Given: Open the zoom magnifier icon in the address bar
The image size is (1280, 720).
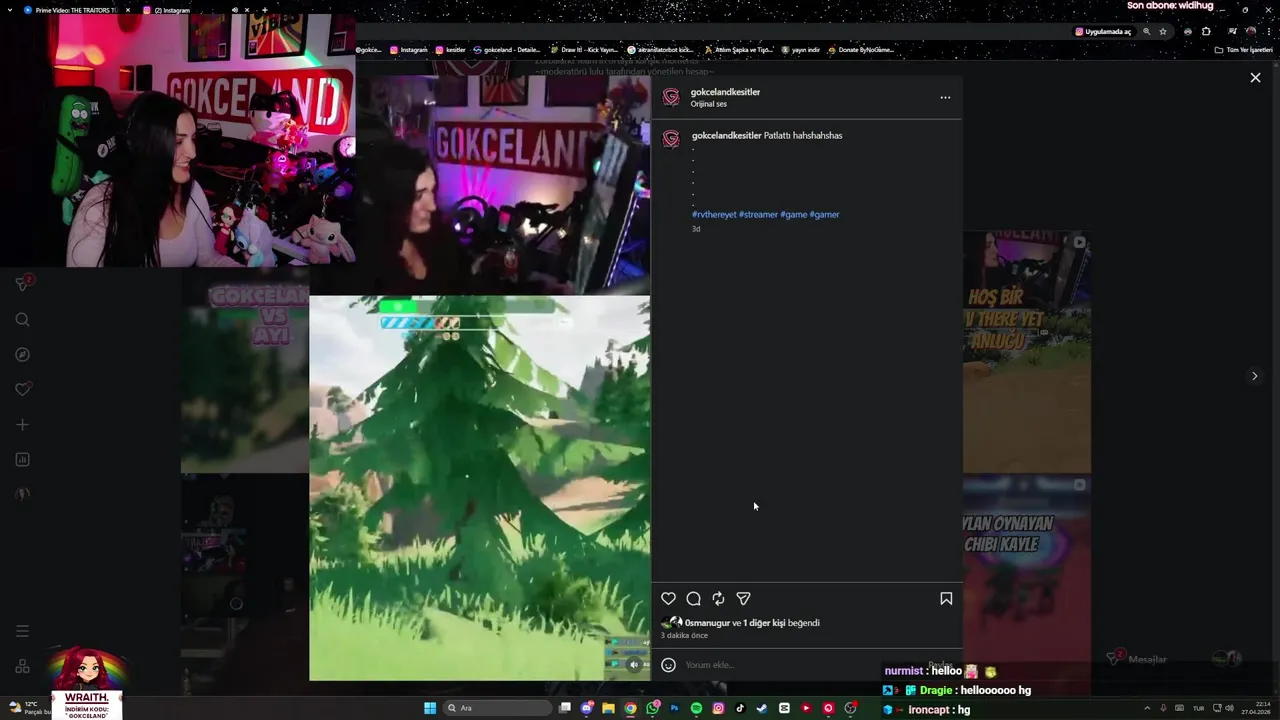Looking at the screenshot, I should 1146,31.
